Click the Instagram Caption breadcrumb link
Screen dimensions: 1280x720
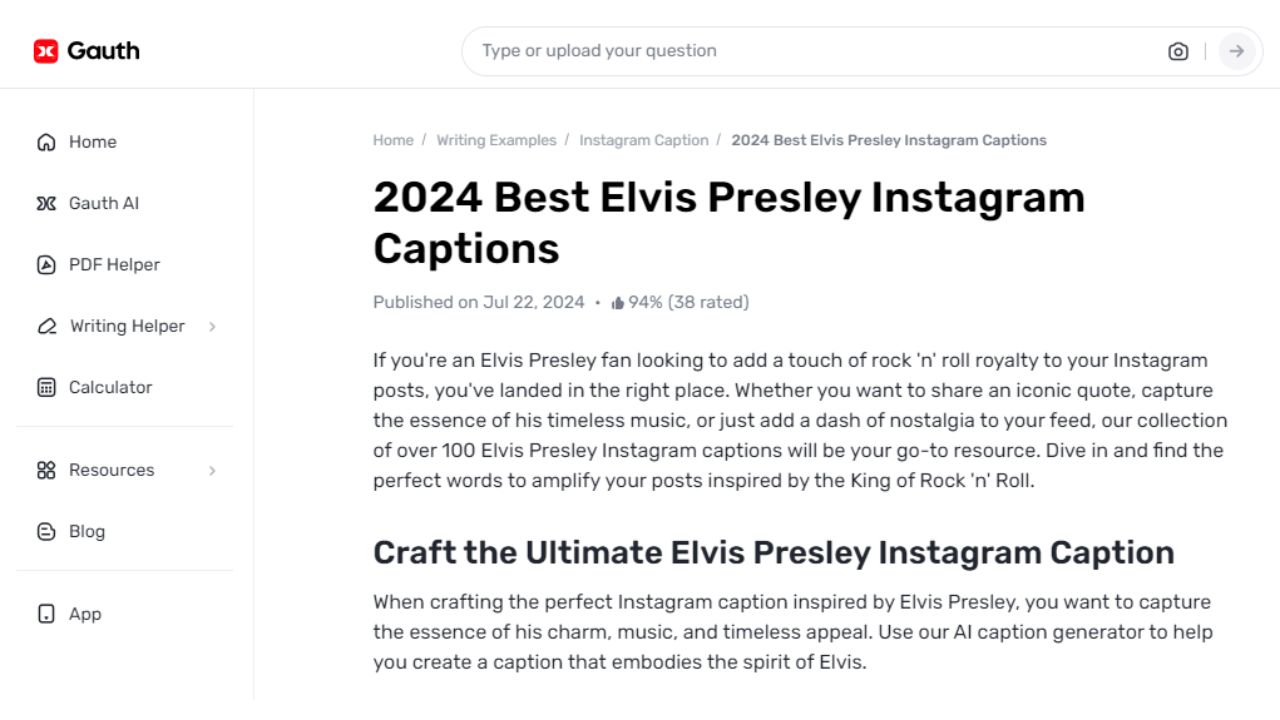point(644,140)
